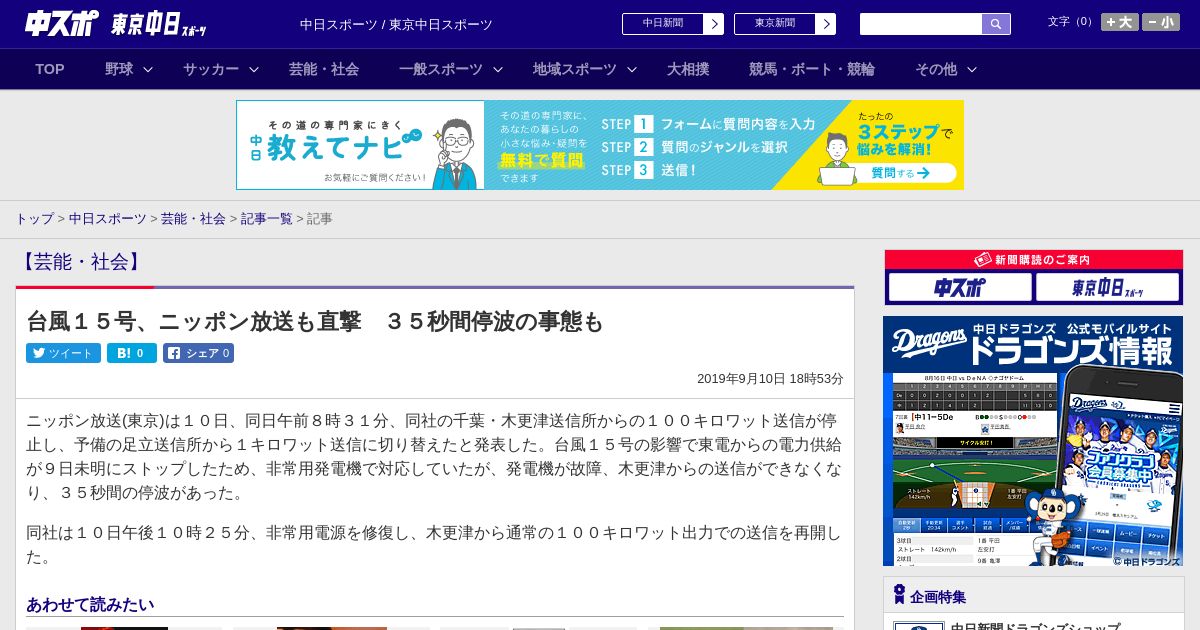Click the 企画特集 sidebar heading
The width and height of the screenshot is (1200, 630).
coord(938,597)
